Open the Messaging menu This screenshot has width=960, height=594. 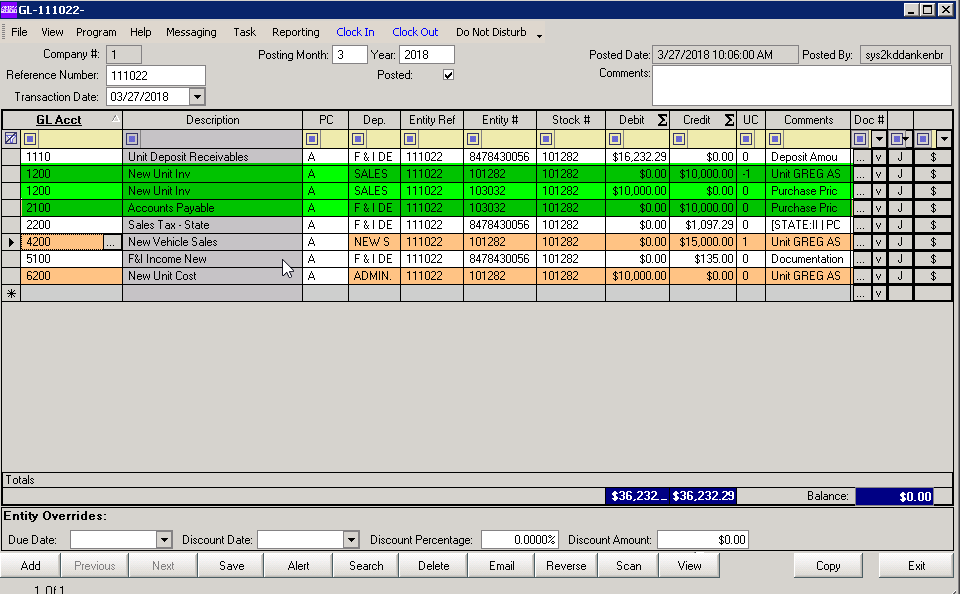(191, 31)
